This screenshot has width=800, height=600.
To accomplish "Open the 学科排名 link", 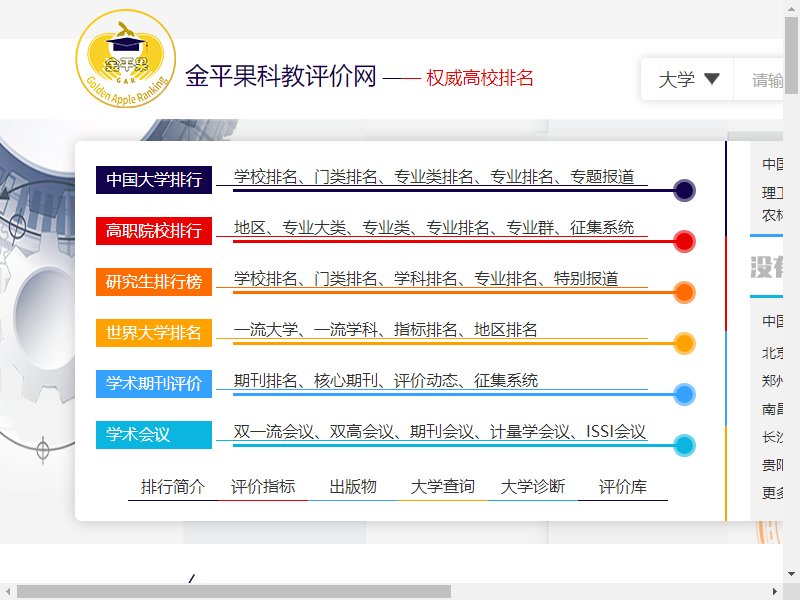I will click(x=426, y=279).
